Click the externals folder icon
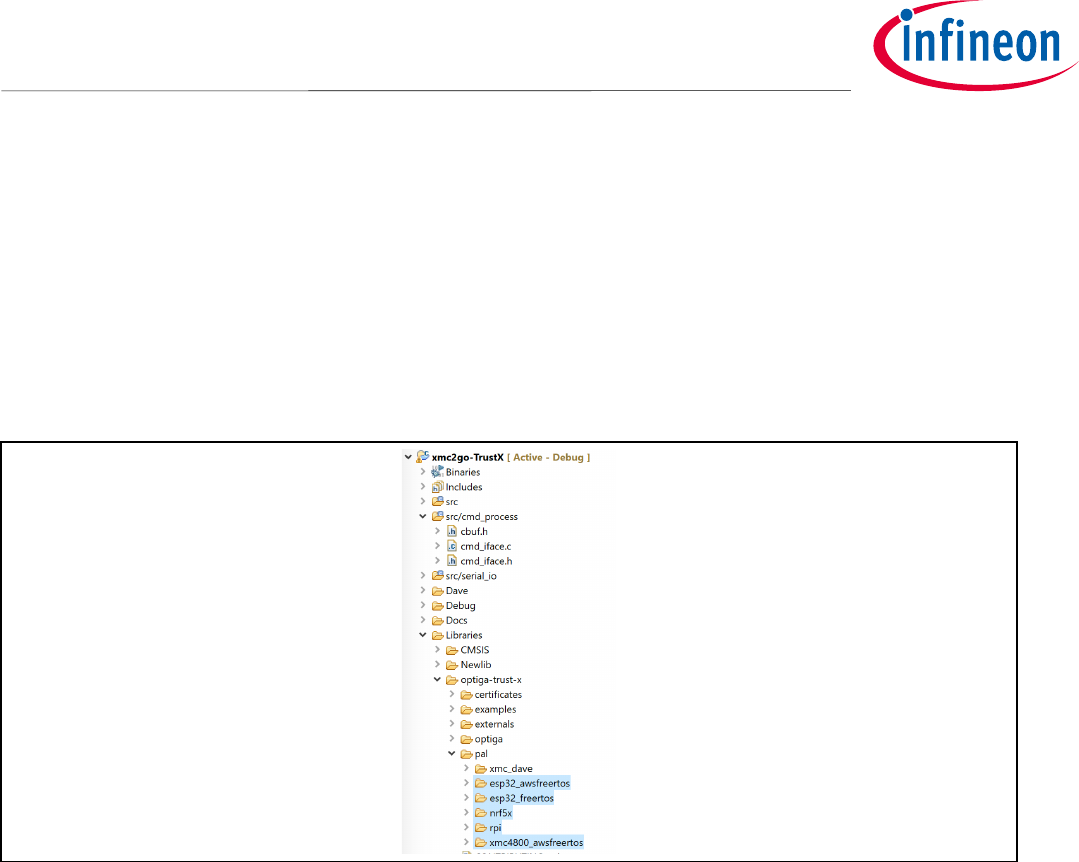1079x862 pixels. [x=466, y=724]
